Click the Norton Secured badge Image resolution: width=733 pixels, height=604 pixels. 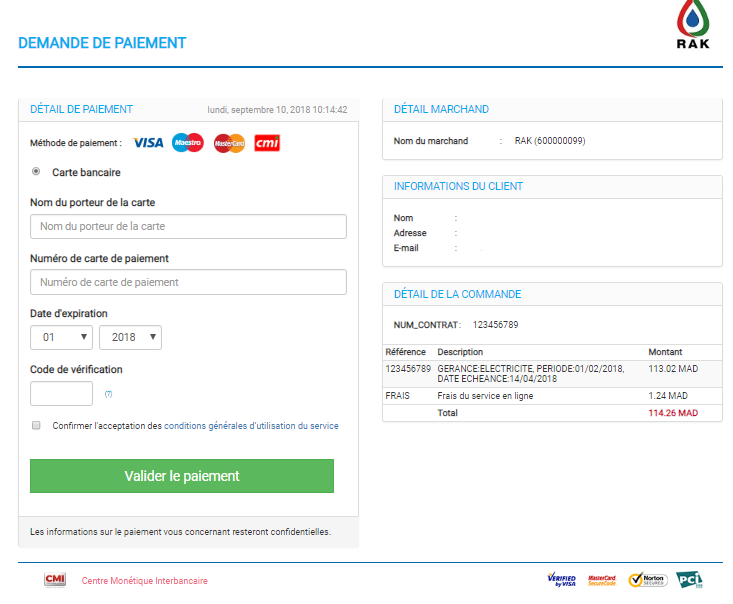pos(647,580)
